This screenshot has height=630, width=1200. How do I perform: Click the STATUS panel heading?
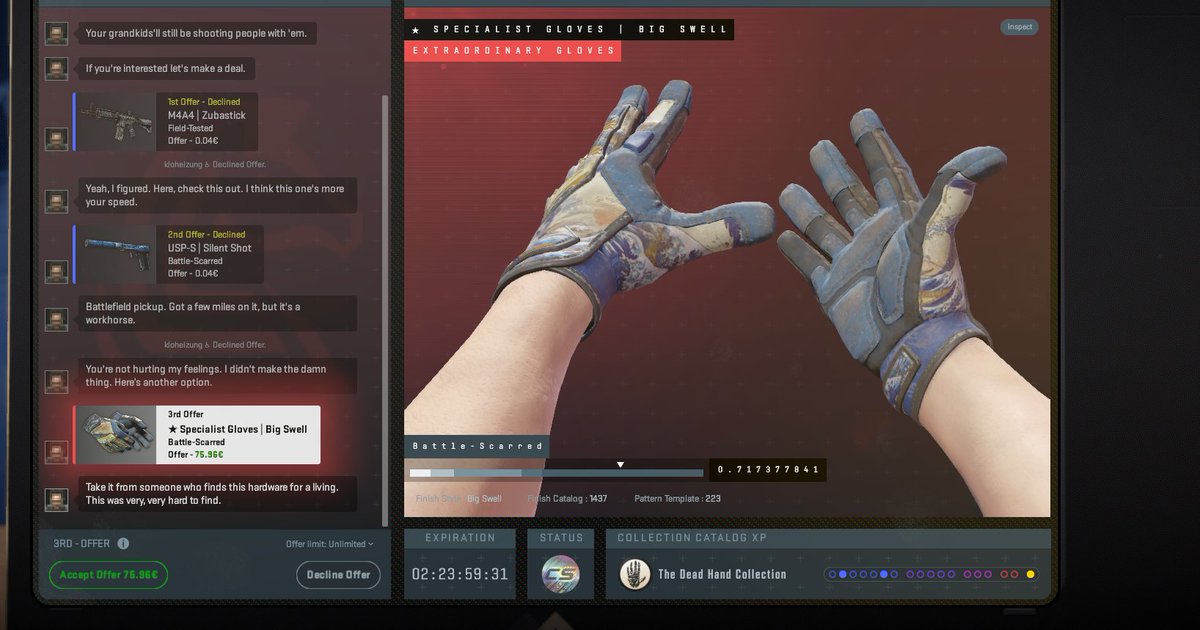(x=561, y=538)
